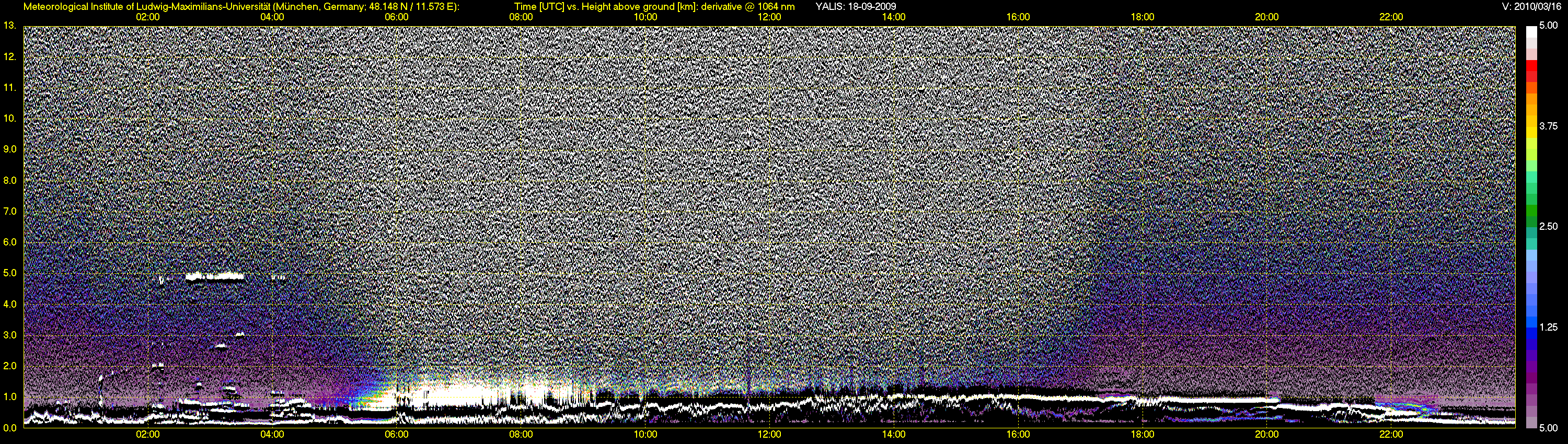The width and height of the screenshot is (1568, 444).
Task: Click '12:00' on the upper time axis
Action: 769,17
